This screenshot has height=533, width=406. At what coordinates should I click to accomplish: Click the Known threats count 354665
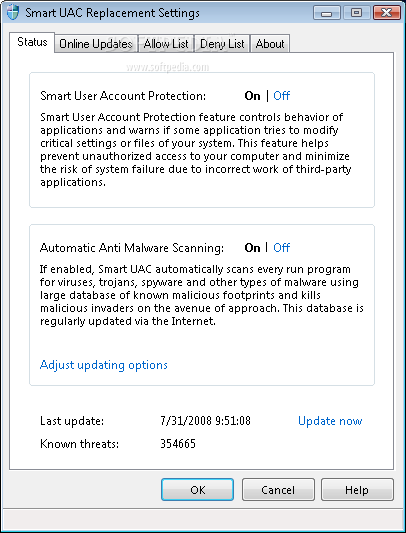[x=178, y=444]
